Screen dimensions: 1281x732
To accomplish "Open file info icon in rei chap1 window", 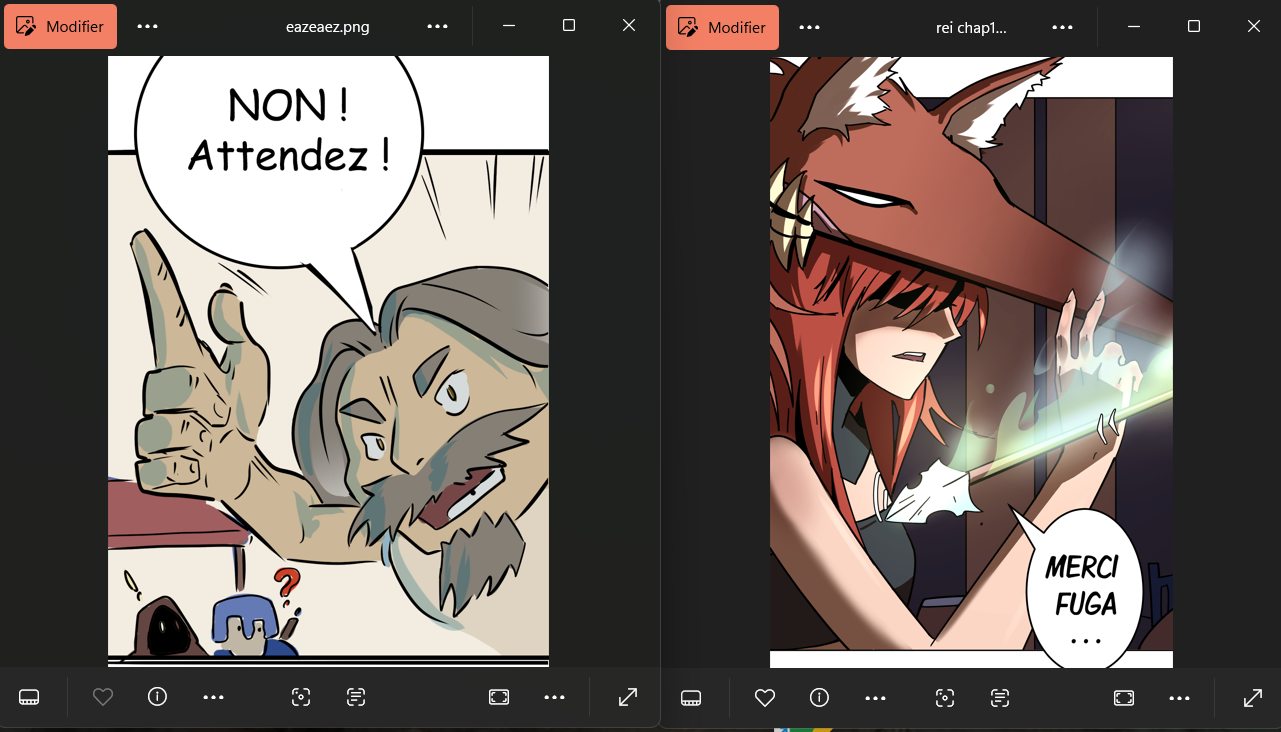I will click(819, 697).
